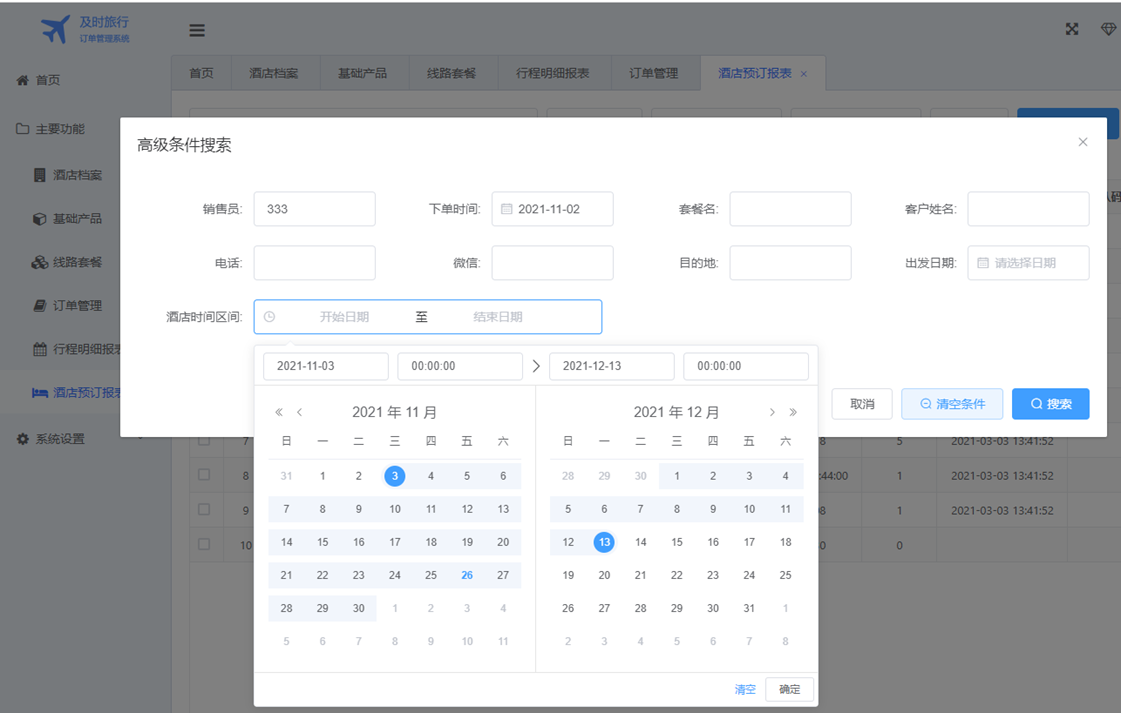The width and height of the screenshot is (1121, 713).
Task: Edit the end date field 2021-12-13
Action: point(612,366)
